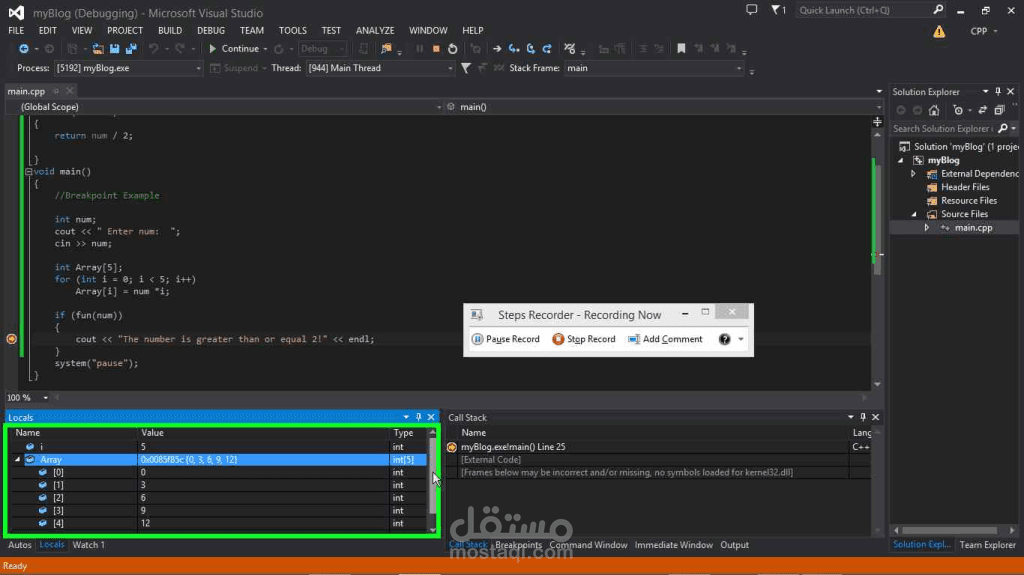
Task: Click the Step Into icon
Action: pos(514,49)
